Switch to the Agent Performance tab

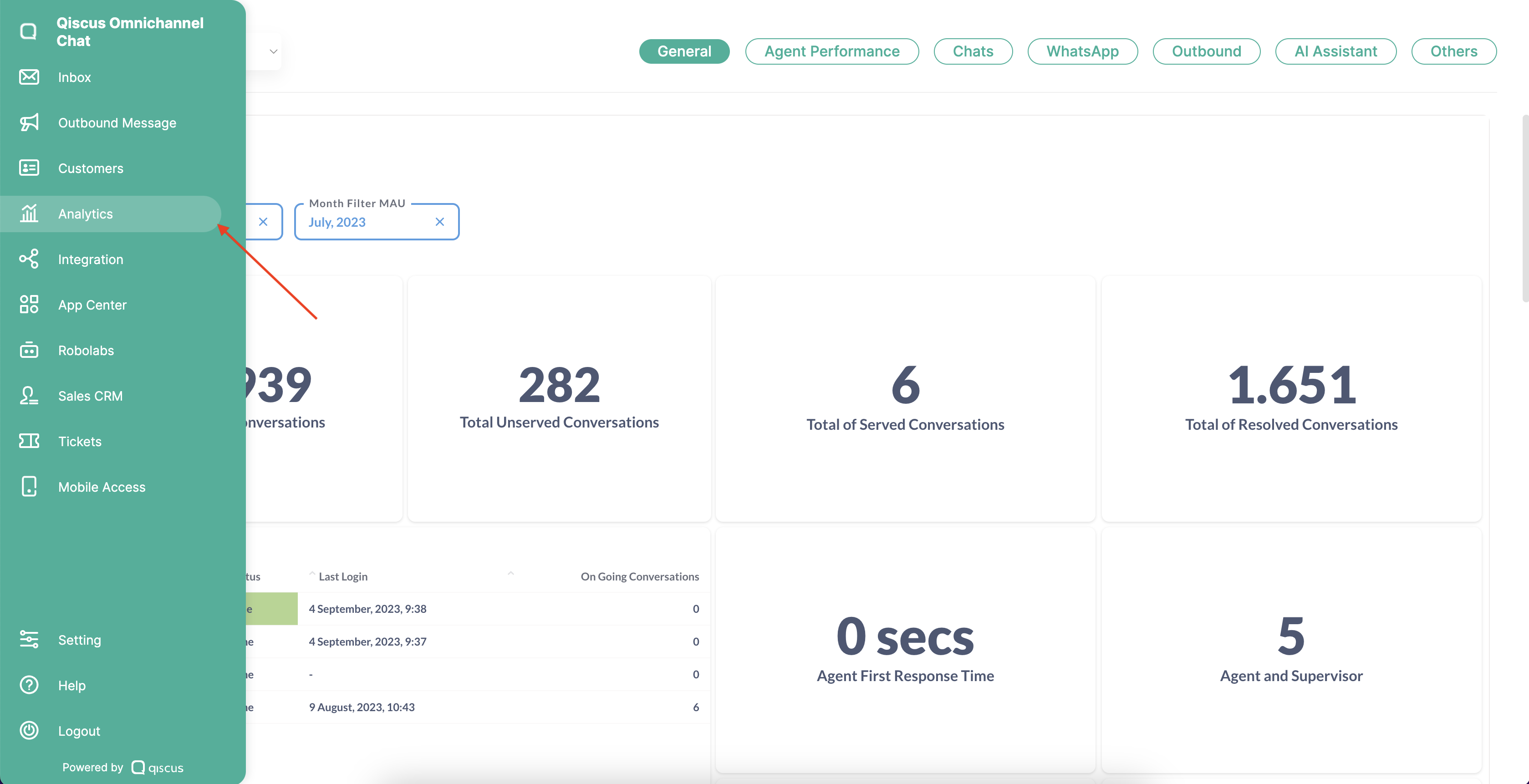point(831,51)
